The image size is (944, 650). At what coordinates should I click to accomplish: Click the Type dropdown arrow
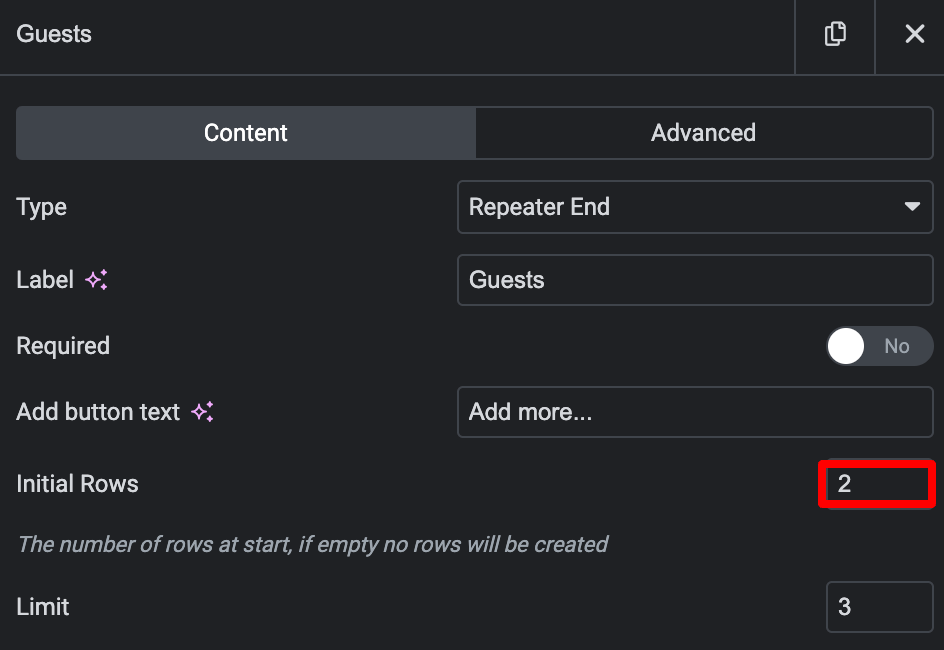(x=912, y=206)
